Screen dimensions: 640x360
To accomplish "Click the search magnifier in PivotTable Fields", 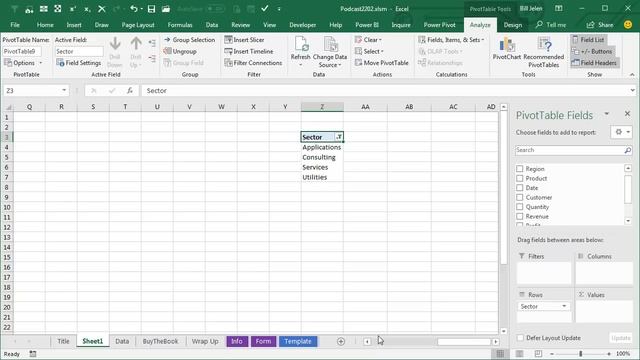I will (627, 150).
